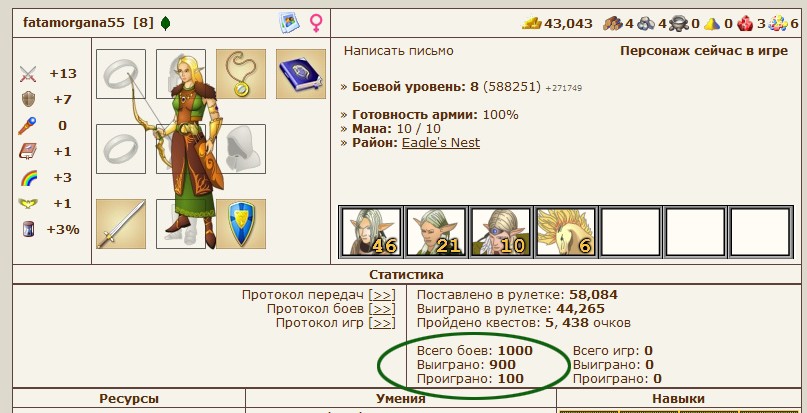The image size is (807, 413).
Task: Open Протокол передач arrows link
Action: (x=382, y=295)
